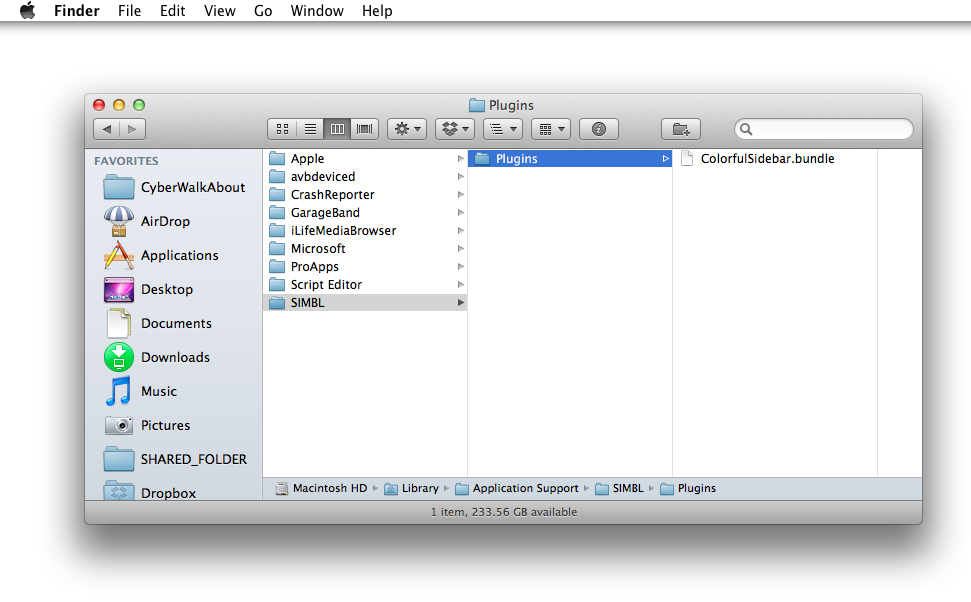
Task: Open the Action gear menu
Action: tap(407, 129)
